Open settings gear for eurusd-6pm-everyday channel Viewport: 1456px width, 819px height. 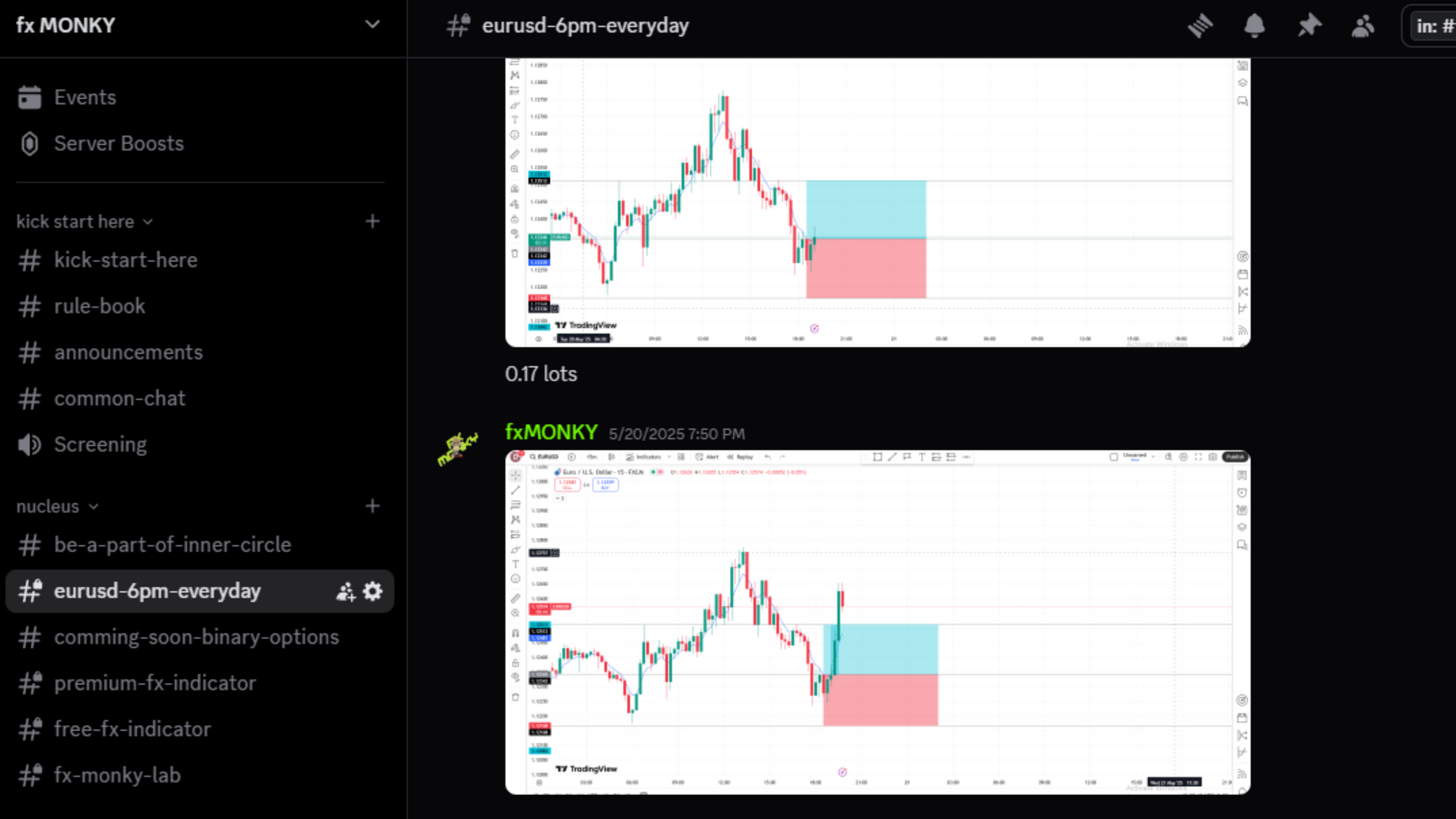pyautogui.click(x=373, y=591)
